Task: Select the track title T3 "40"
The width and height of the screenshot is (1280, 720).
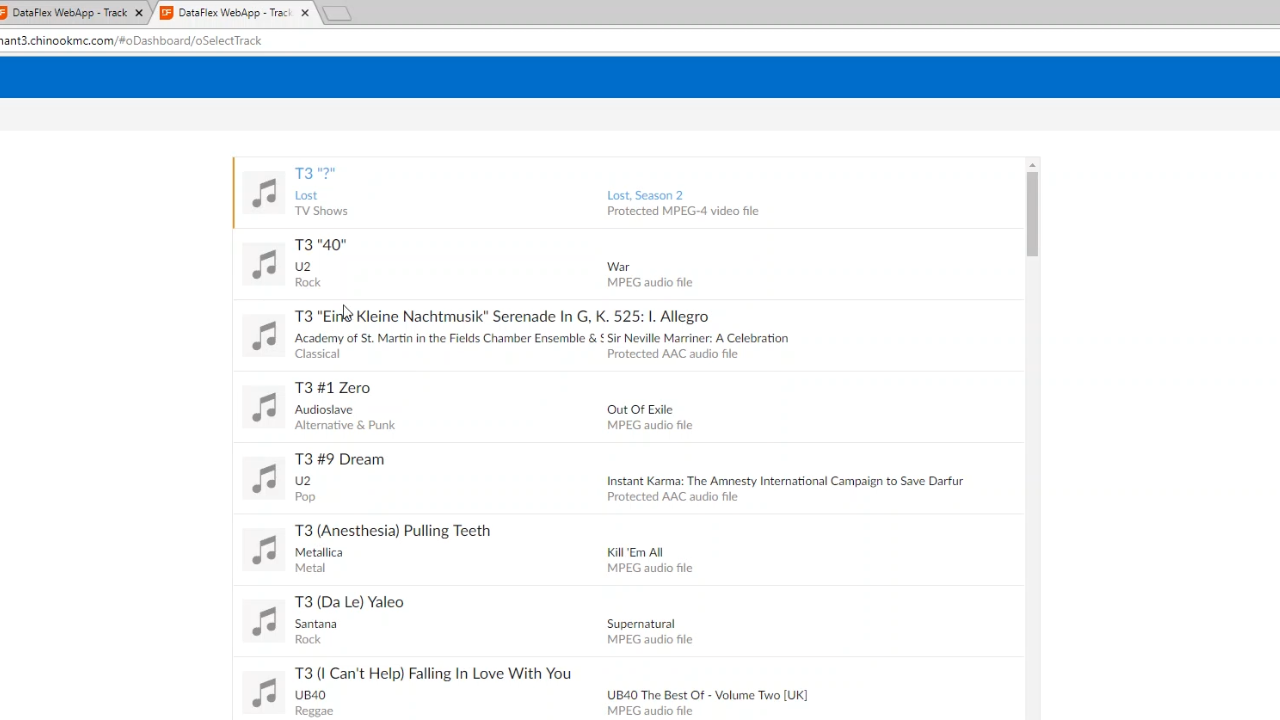Action: tap(320, 245)
